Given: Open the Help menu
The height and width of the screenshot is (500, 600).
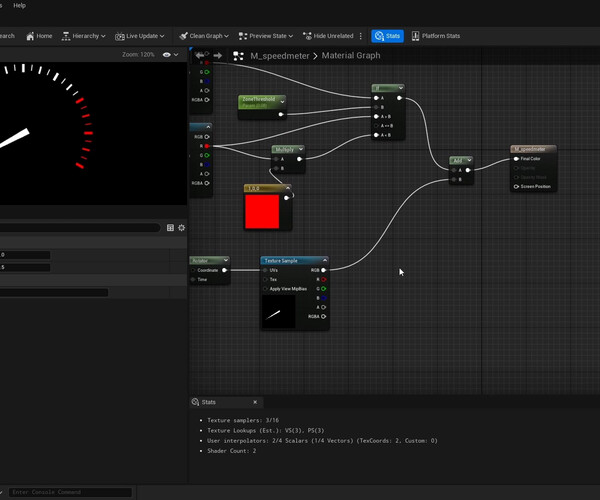Looking at the screenshot, I should click(x=20, y=5).
